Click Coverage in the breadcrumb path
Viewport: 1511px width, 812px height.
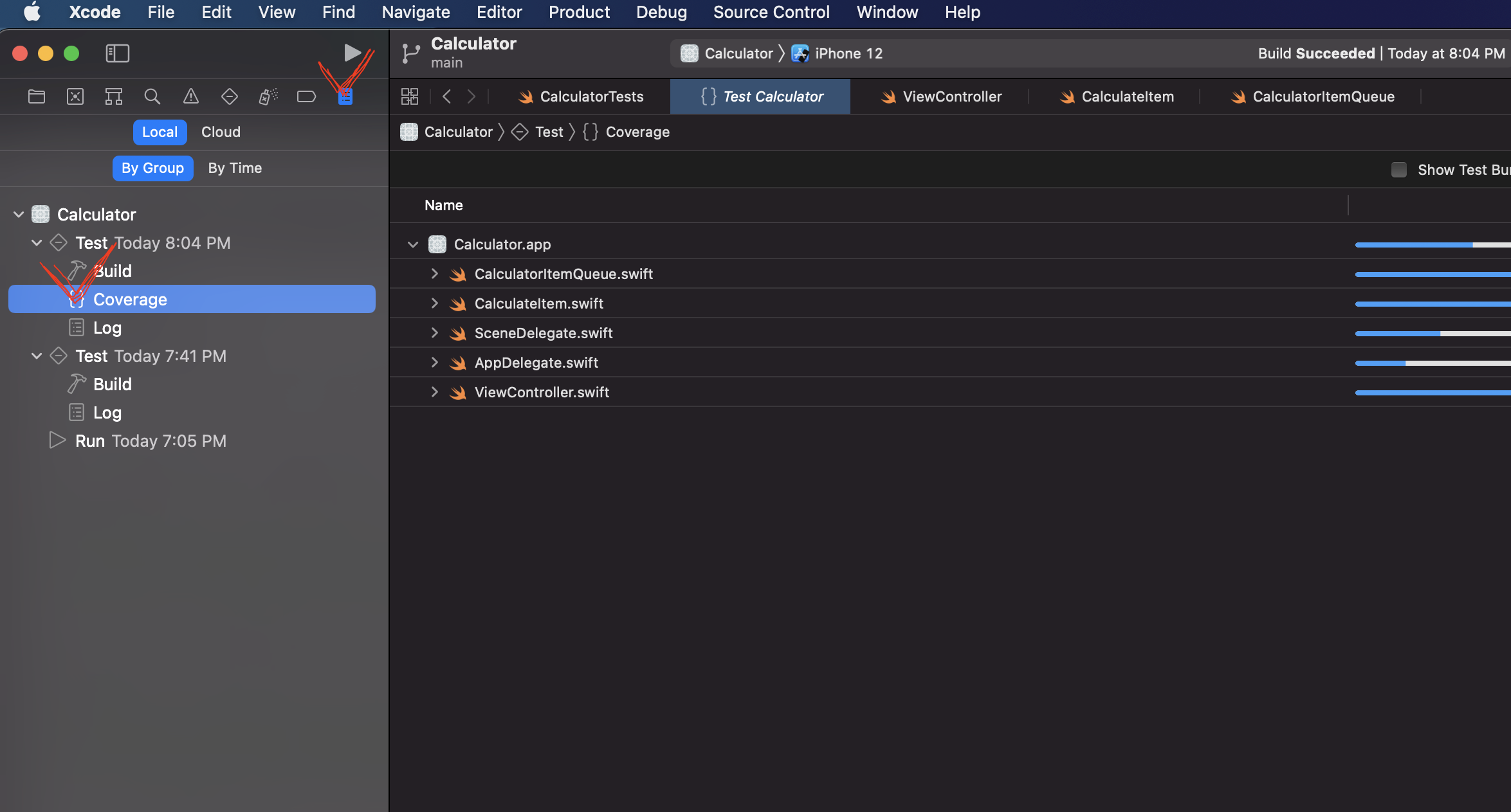637,132
